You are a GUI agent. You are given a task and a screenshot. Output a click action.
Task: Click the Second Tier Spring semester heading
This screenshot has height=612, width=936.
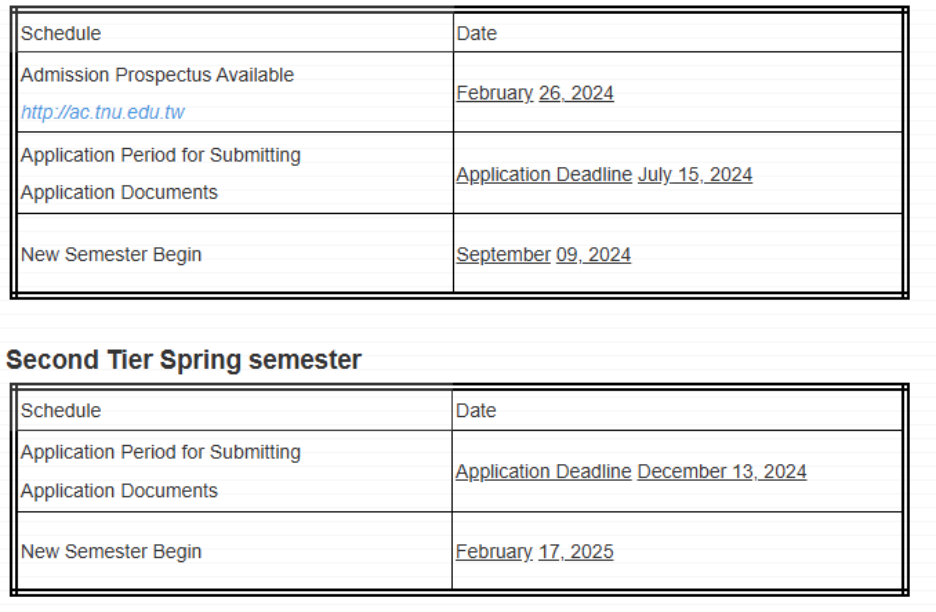tap(183, 360)
